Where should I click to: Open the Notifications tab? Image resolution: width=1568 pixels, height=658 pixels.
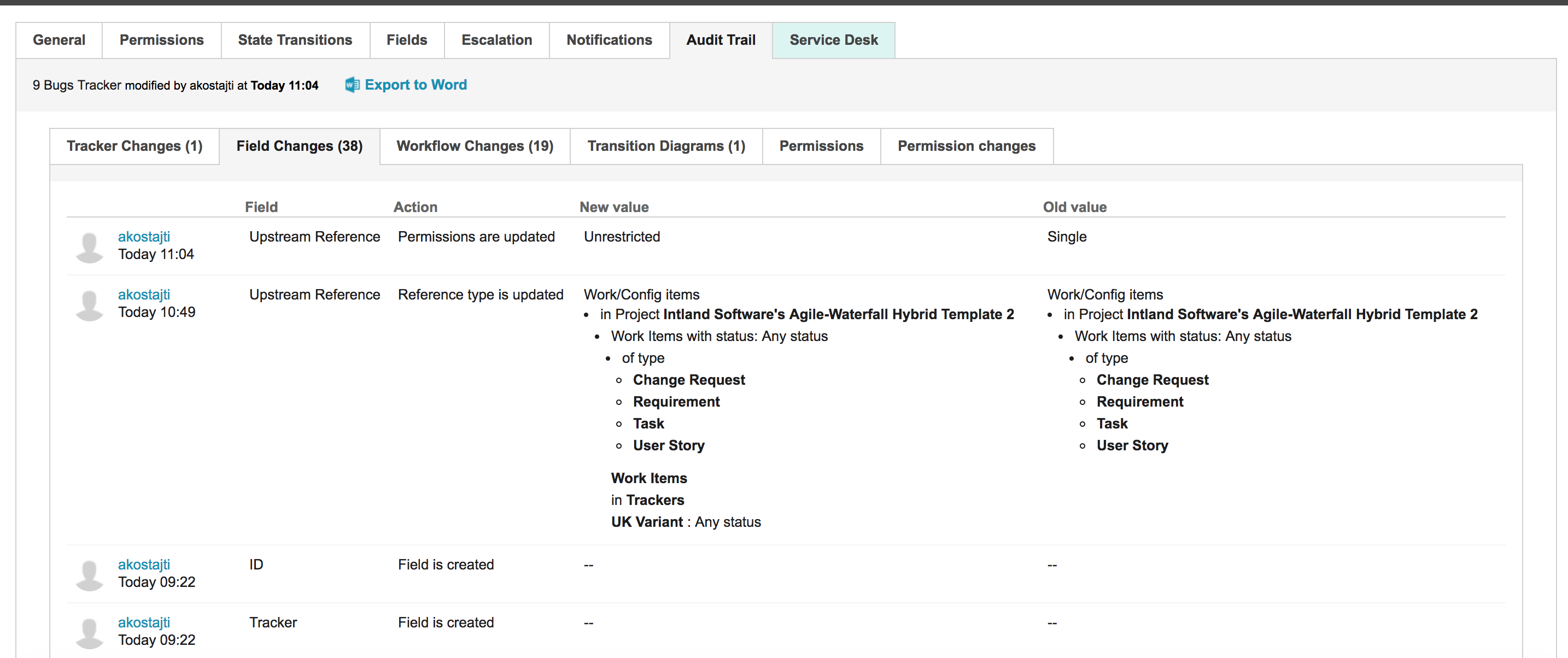(x=609, y=39)
